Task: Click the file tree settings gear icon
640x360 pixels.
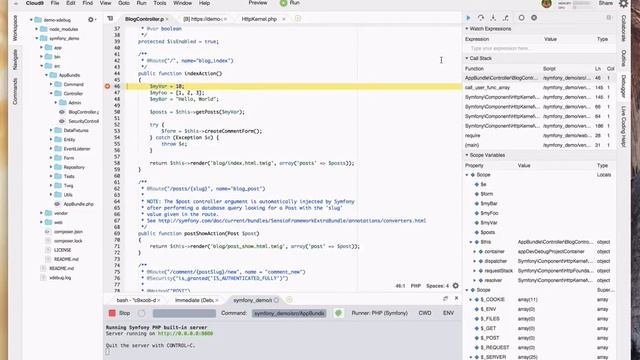Action: [x=91, y=20]
